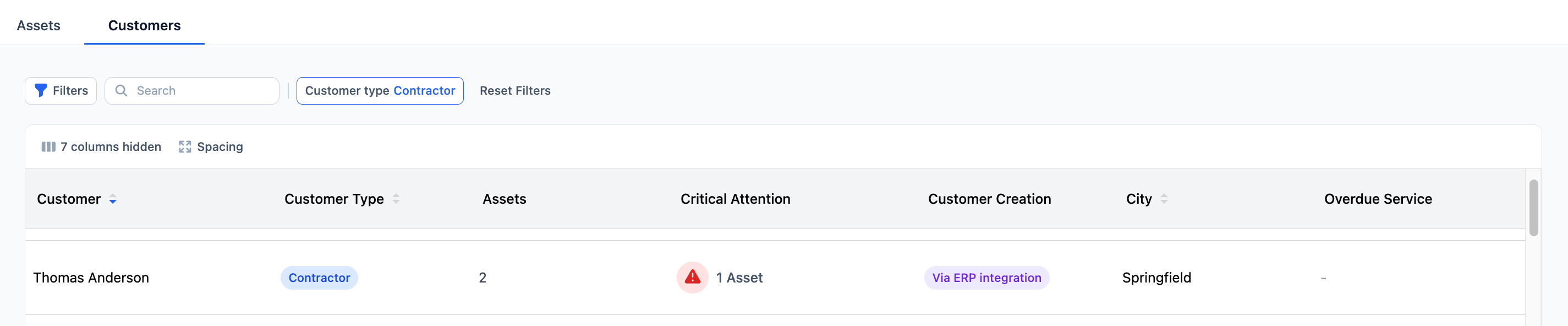Open Thomas Anderson customer row
This screenshot has height=326, width=1568.
click(x=91, y=278)
